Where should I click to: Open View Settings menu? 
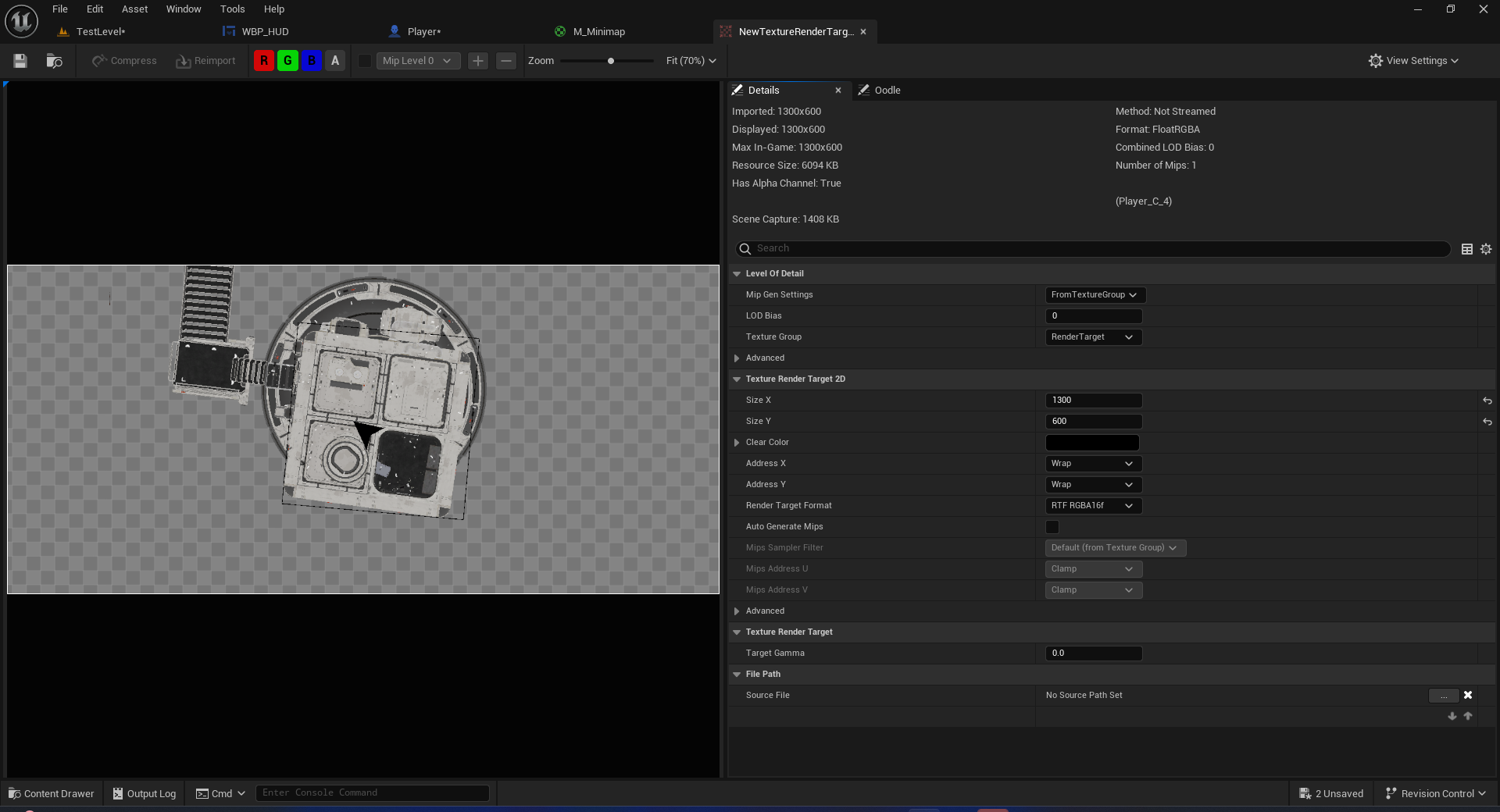(1413, 61)
